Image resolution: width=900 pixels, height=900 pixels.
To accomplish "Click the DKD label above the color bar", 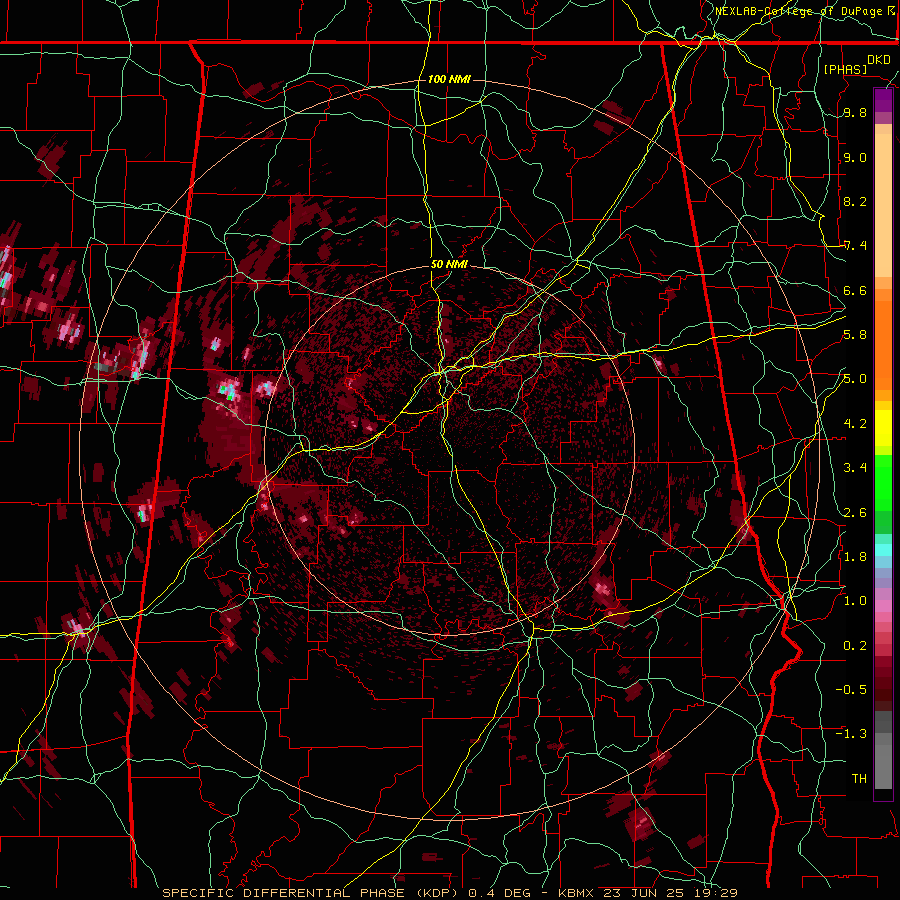I will pos(879,60).
